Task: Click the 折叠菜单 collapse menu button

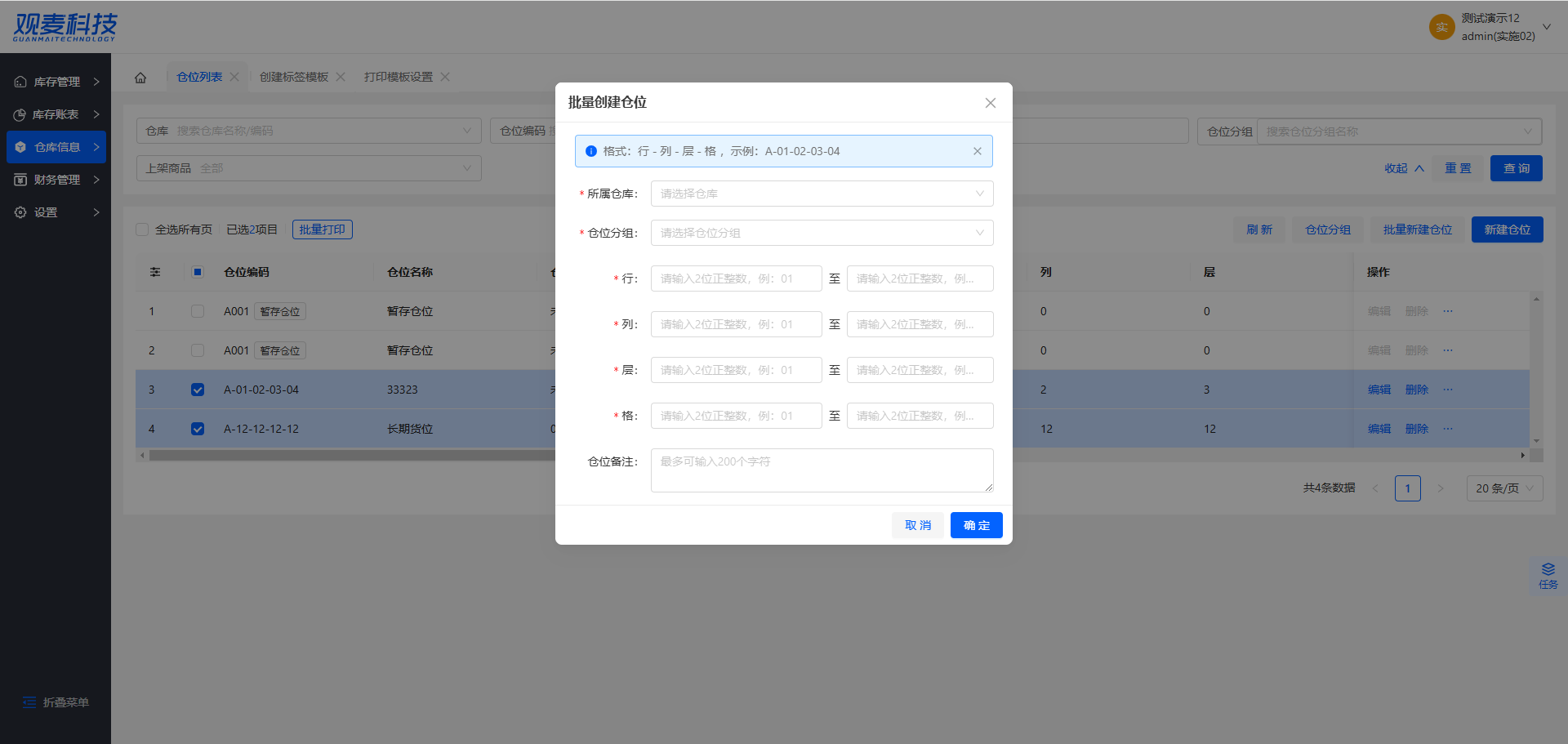Action: coord(56,702)
